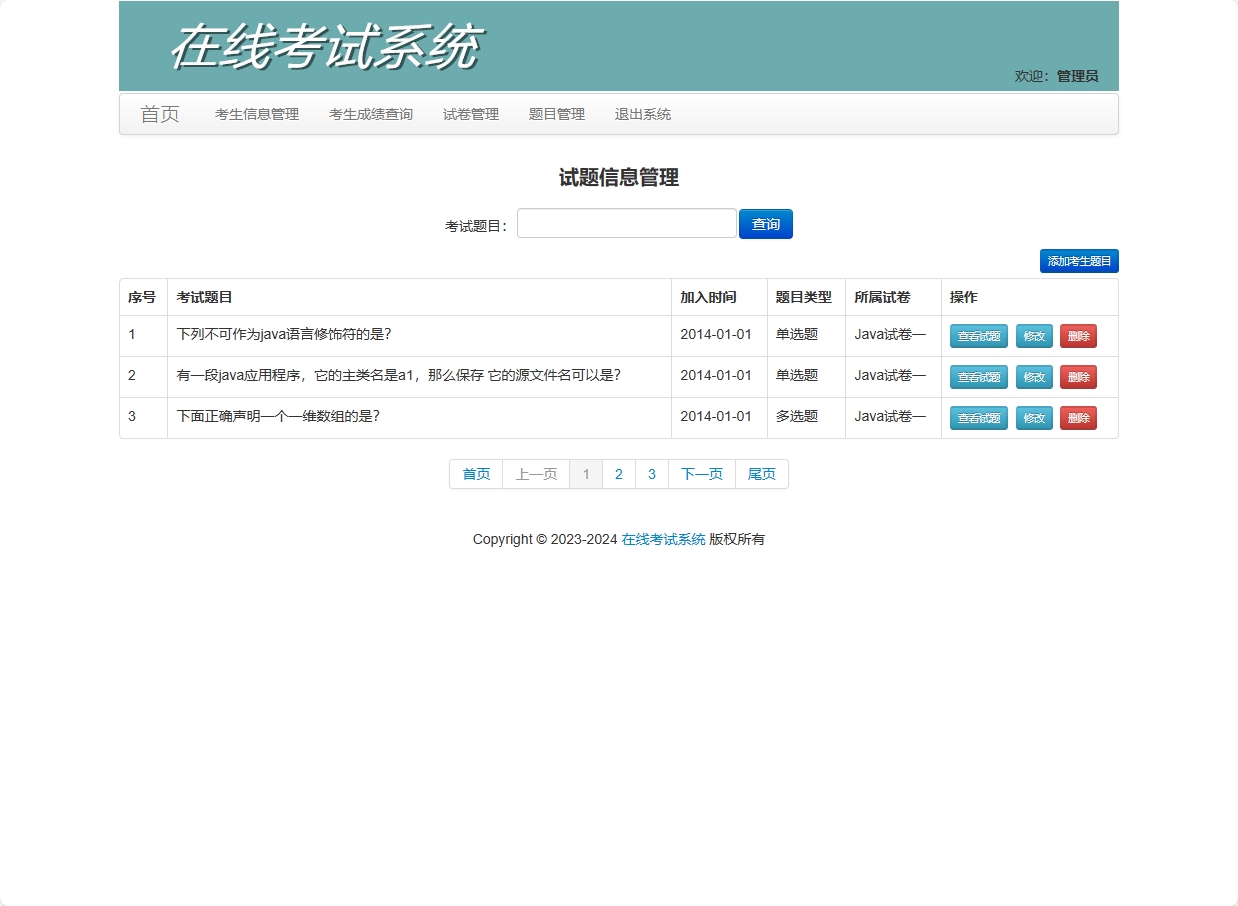
Task: Click 删除 on the first question row
Action: [1079, 336]
